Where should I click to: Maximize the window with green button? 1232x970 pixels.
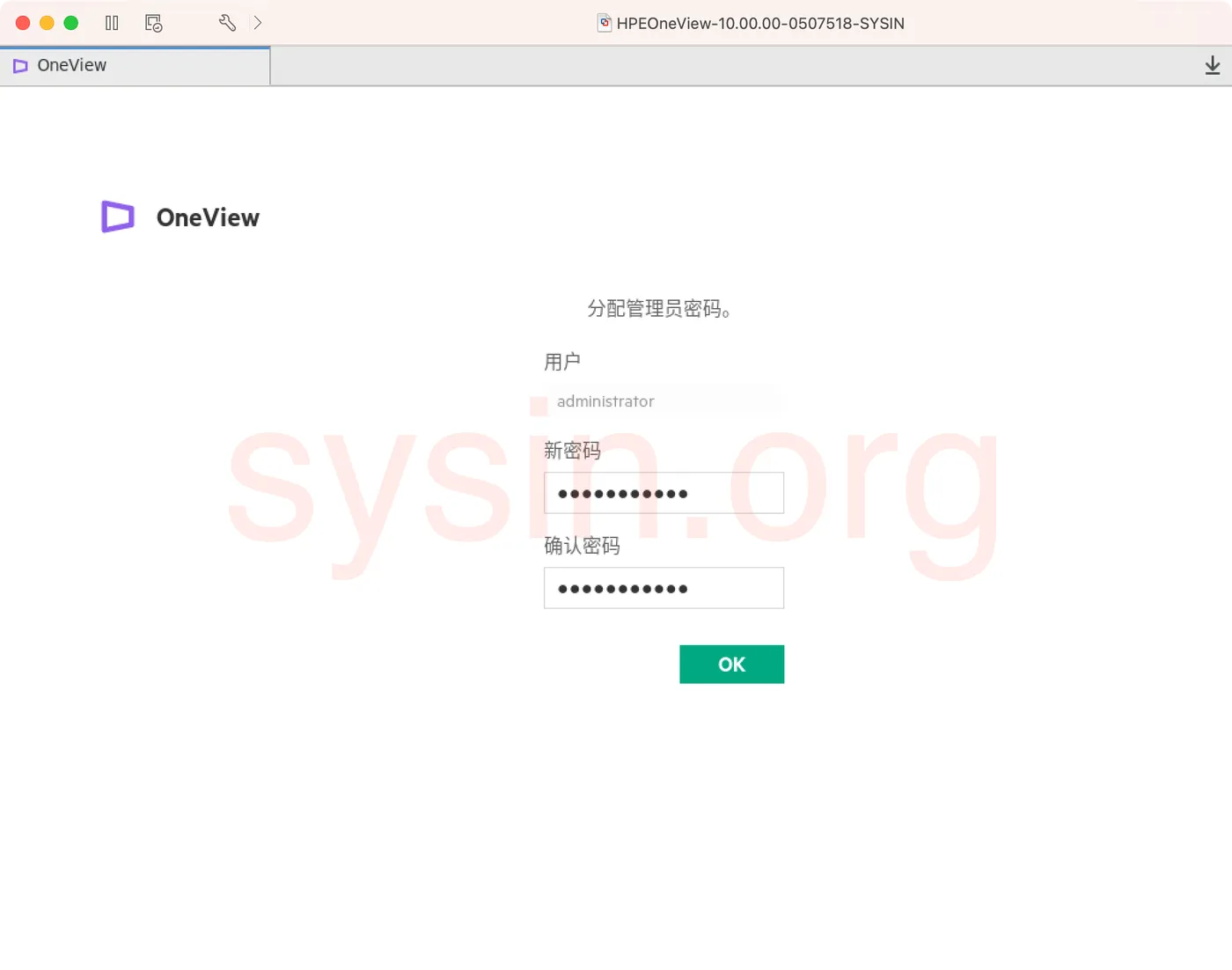pyautogui.click(x=71, y=23)
